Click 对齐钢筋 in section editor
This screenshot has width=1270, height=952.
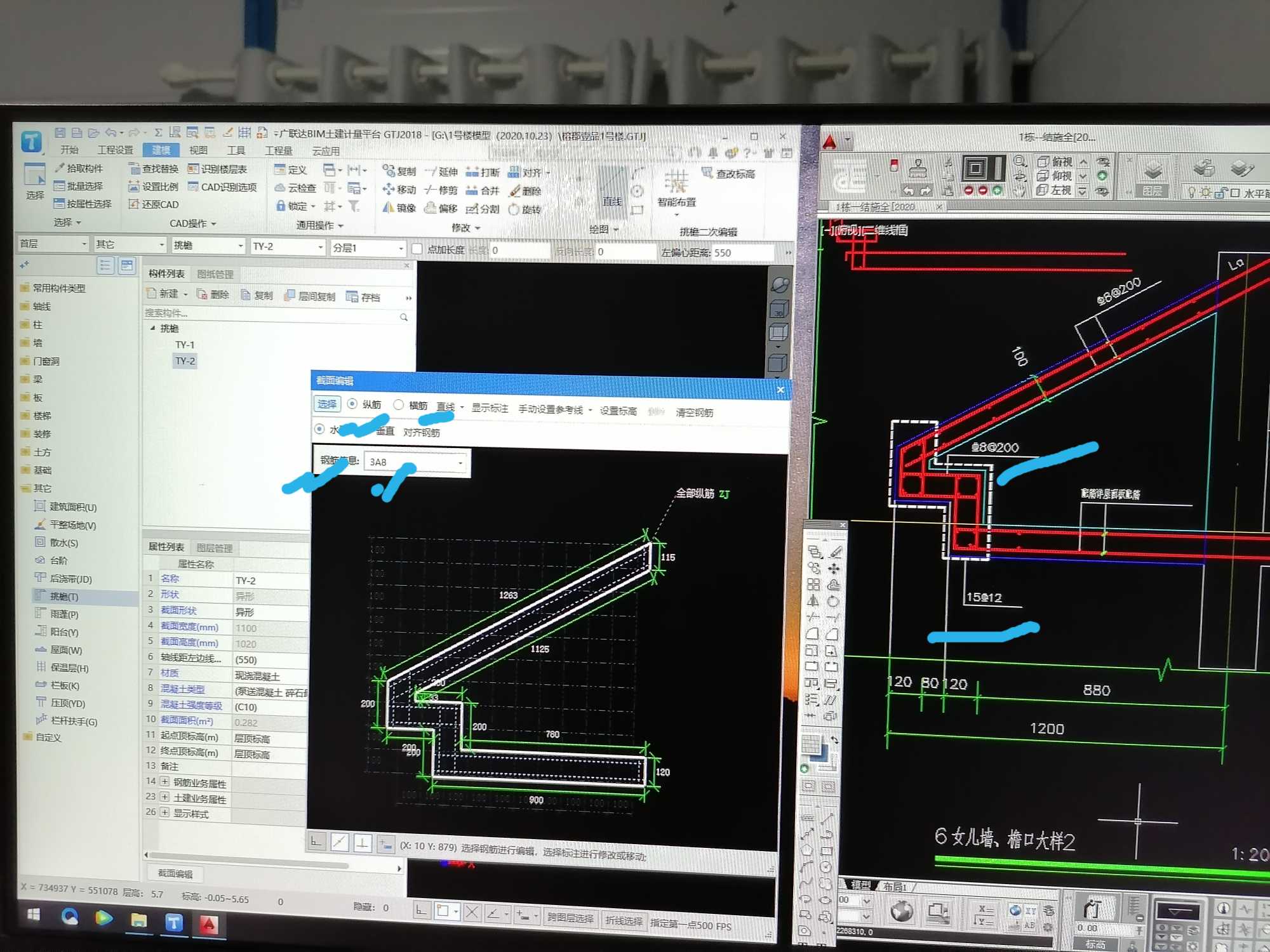pyautogui.click(x=421, y=432)
